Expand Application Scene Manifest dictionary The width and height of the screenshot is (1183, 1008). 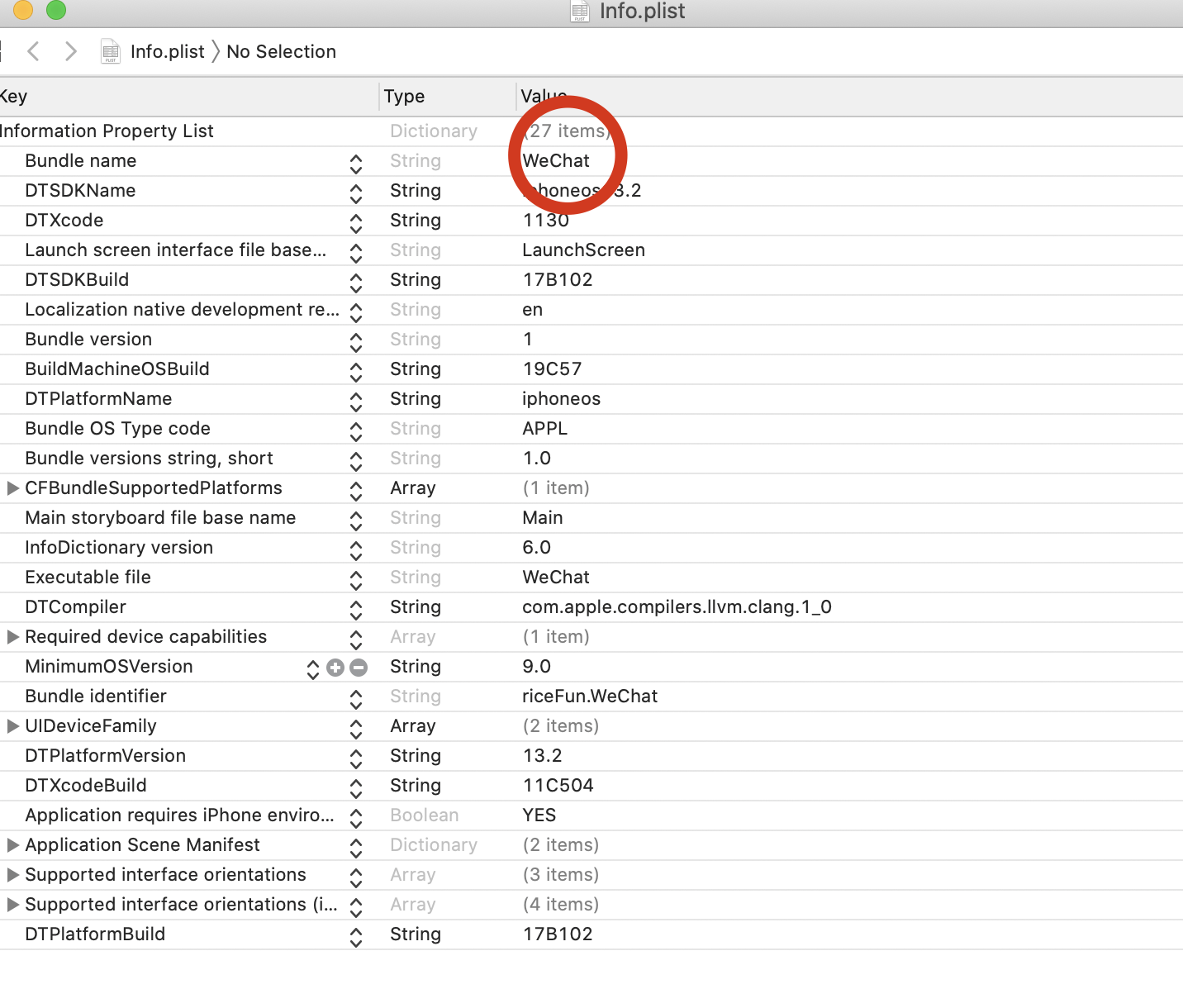[12, 845]
